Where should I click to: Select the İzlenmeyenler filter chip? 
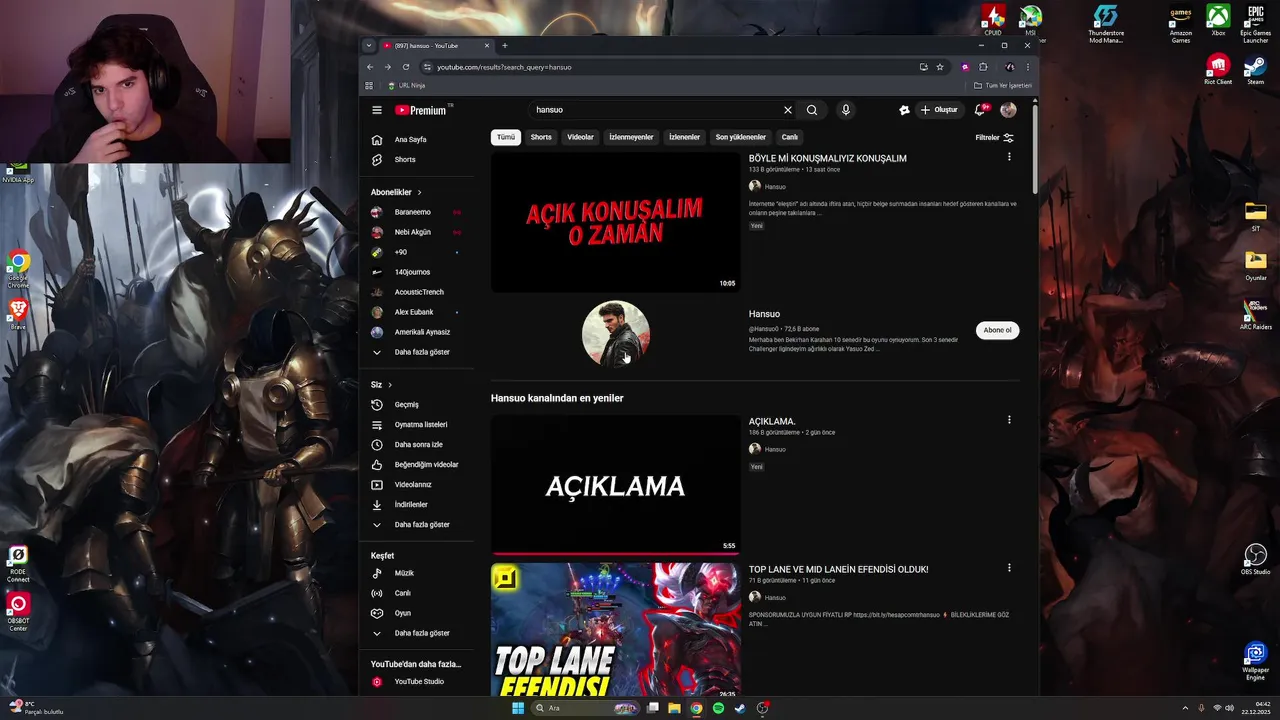[x=631, y=137]
